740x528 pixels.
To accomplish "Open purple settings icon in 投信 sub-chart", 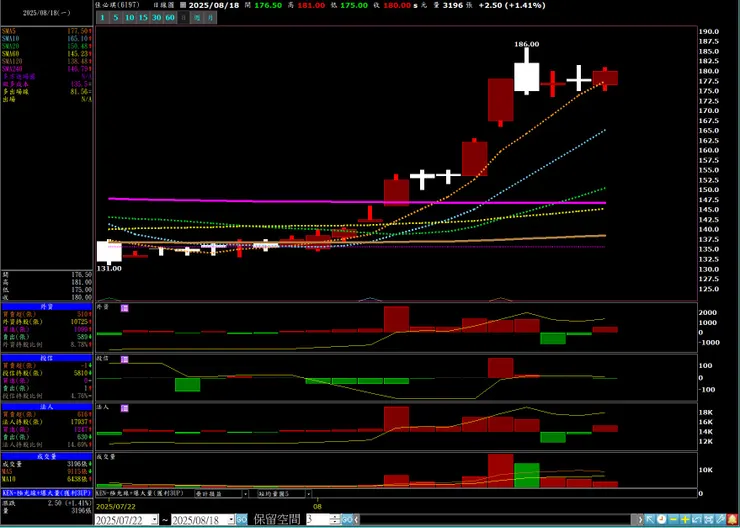I will [125, 360].
